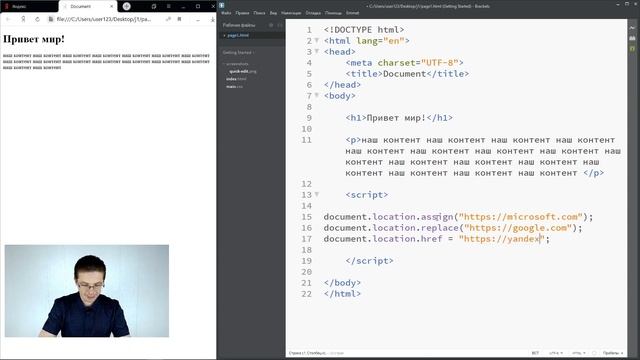Click the microsoft.com URL string in code
This screenshot has height=360, width=640.
click(520, 217)
